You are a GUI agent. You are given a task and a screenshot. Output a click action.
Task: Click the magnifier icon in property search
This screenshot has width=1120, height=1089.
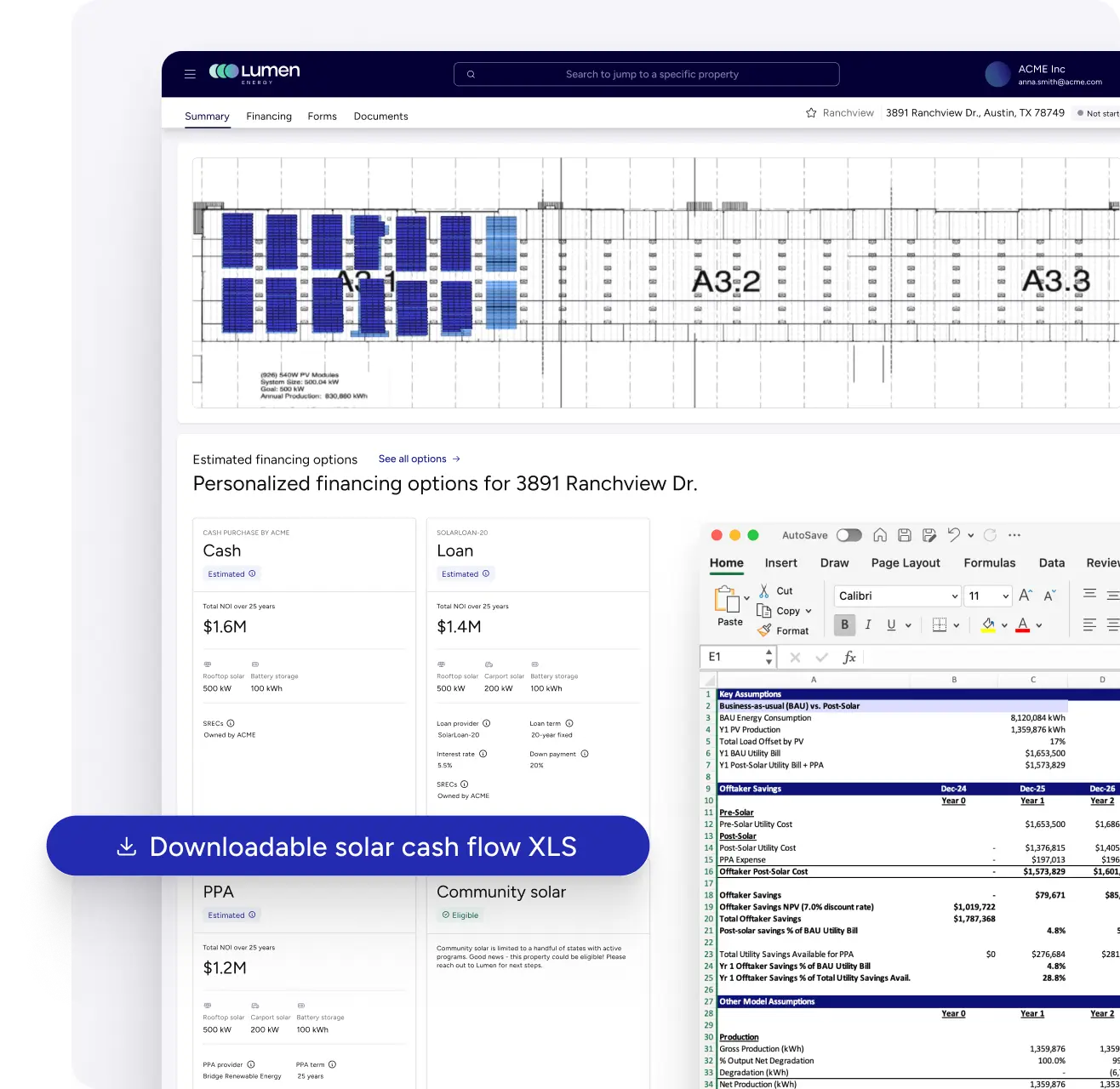pyautogui.click(x=471, y=74)
